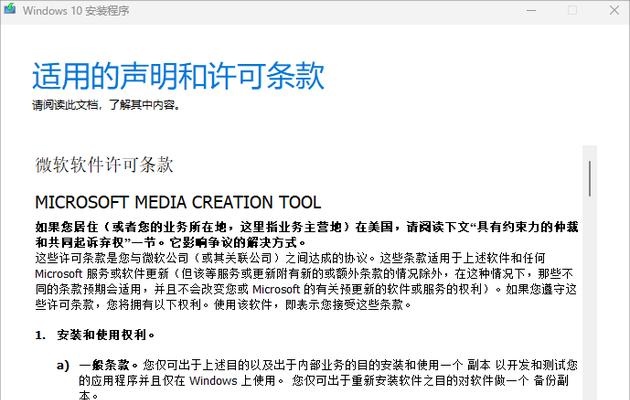Click the bold line 如果您居住（或者您的业务所在地

coord(307,227)
